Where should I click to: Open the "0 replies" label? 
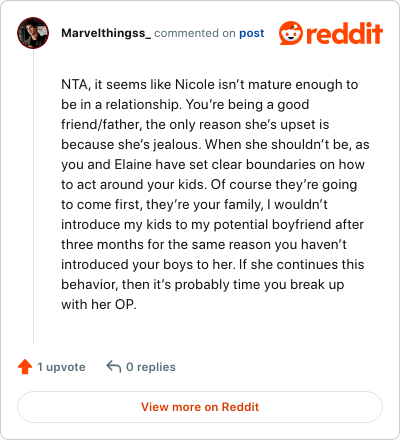(x=151, y=367)
